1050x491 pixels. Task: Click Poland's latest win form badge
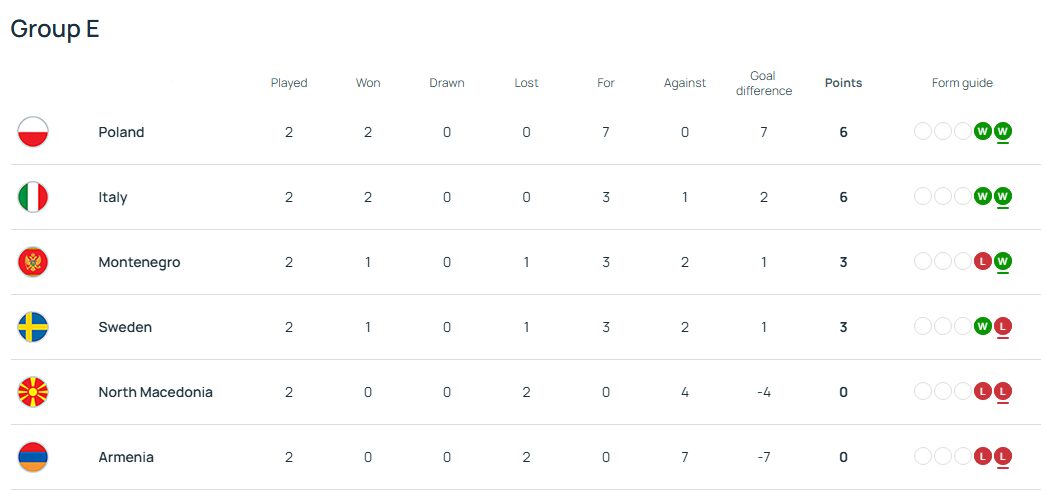click(x=1003, y=132)
